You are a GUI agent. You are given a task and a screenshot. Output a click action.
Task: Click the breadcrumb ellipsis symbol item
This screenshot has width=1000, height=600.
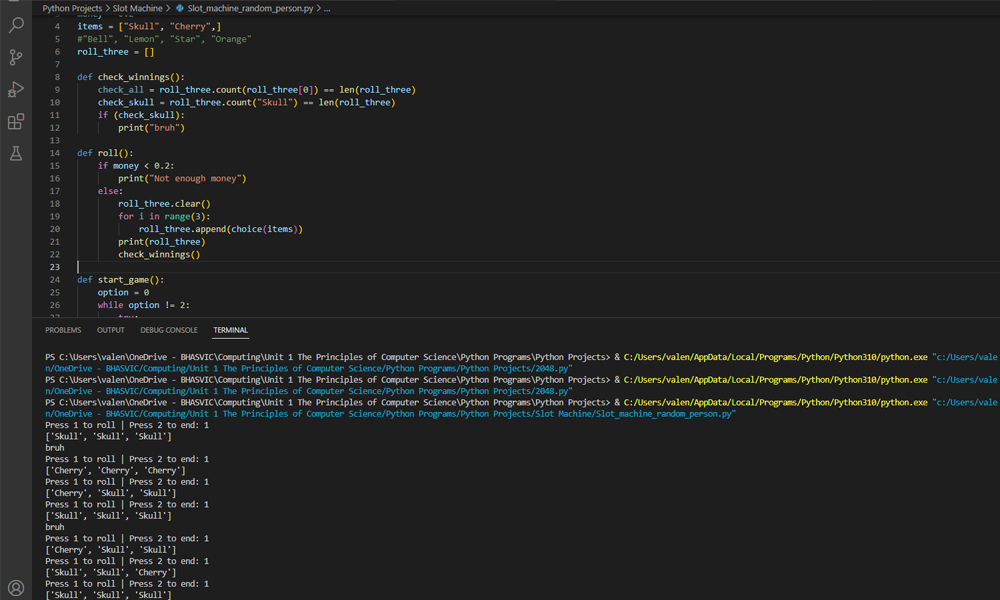click(327, 8)
